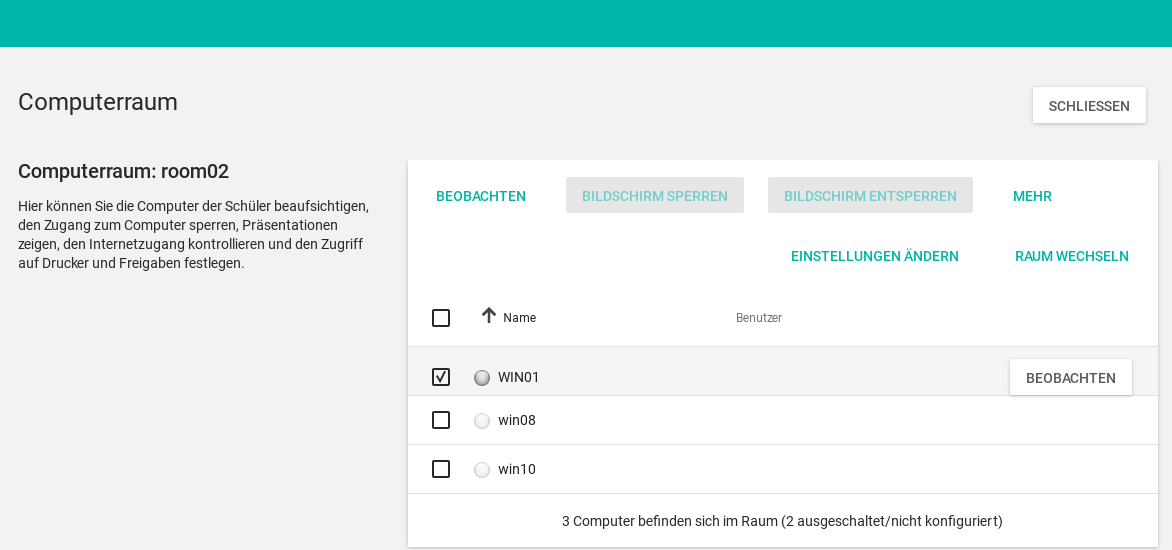Click the Bildschirm sperren button
This screenshot has height=550, width=1172.
point(655,196)
